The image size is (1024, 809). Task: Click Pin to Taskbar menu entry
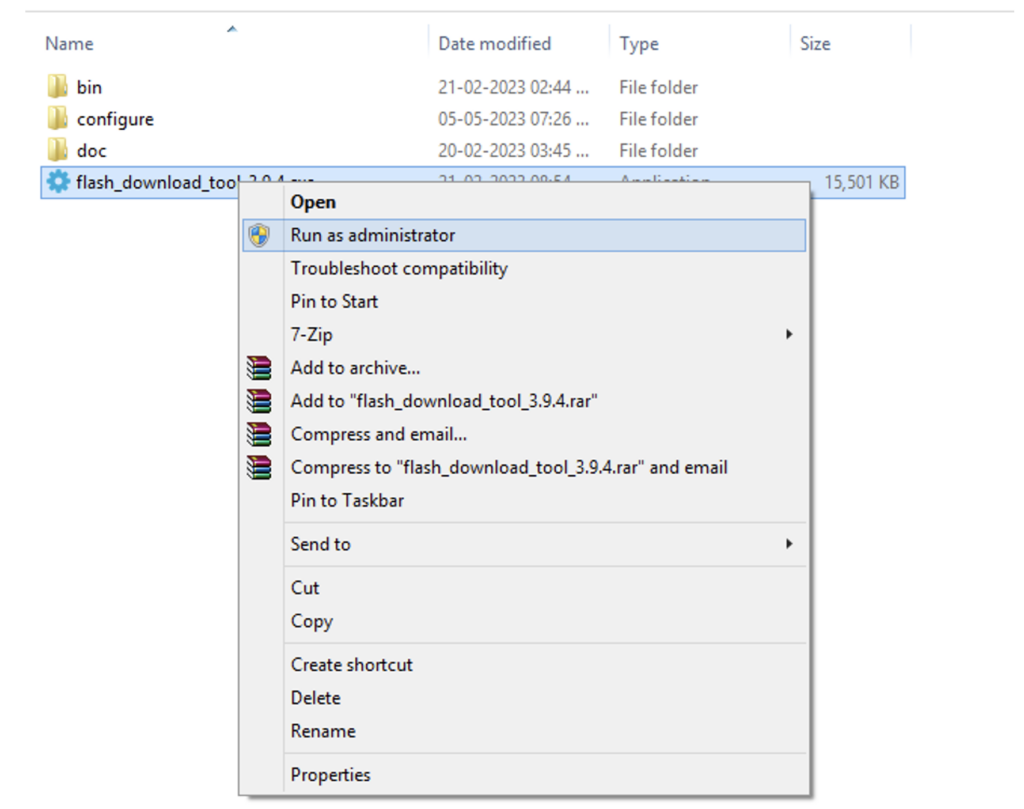coord(347,500)
